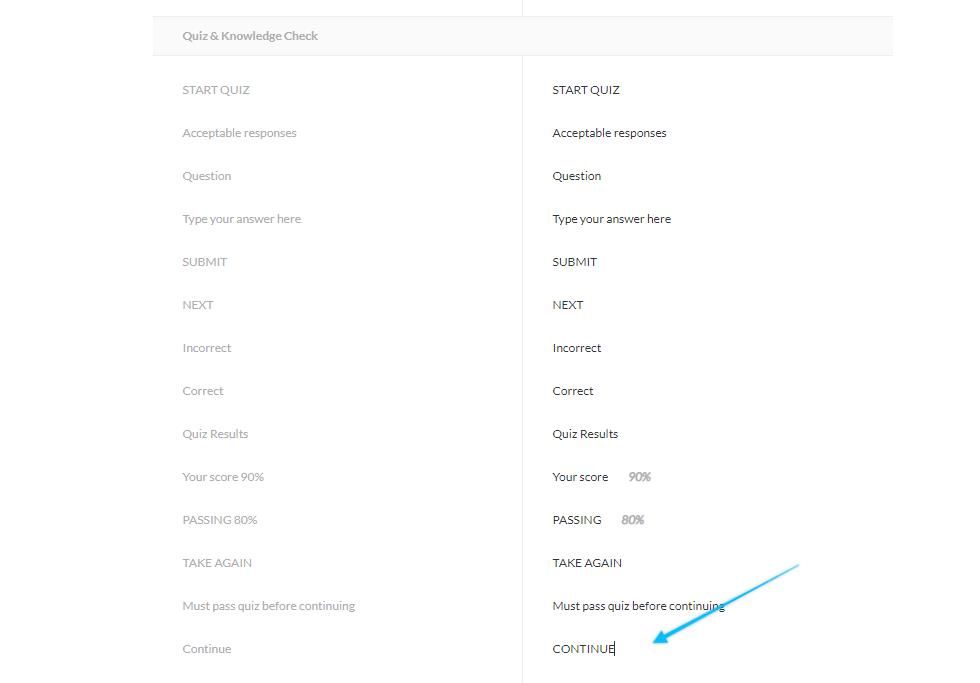This screenshot has height=683, width=980.
Task: Select the TAKE AGAIN field in the right column
Action: (x=587, y=563)
